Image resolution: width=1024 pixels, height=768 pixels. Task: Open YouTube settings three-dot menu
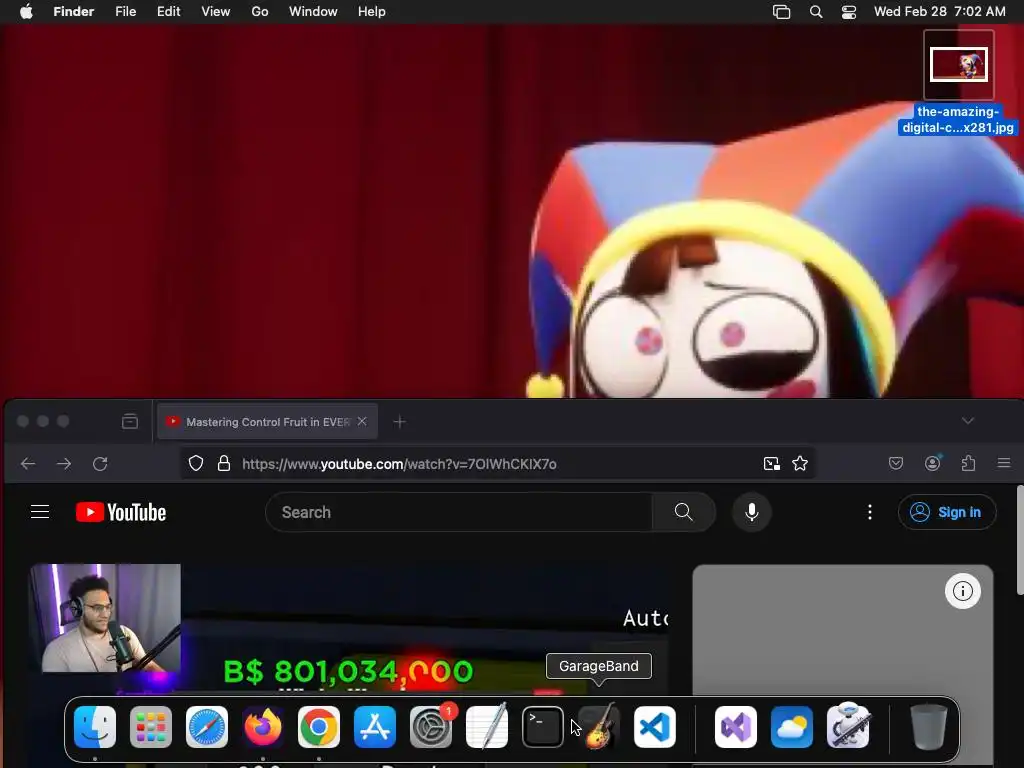click(x=870, y=512)
